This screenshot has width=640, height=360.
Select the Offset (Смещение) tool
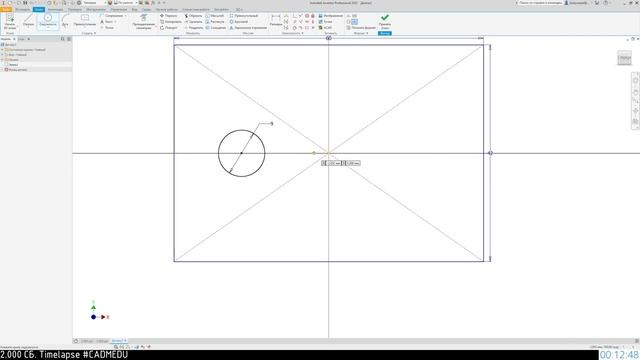tap(216, 28)
